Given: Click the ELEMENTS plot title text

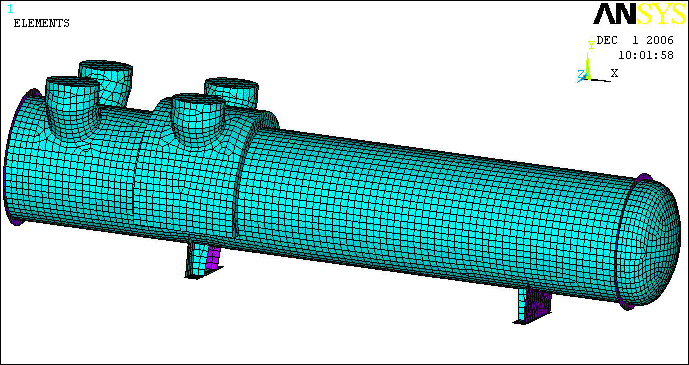Looking at the screenshot, I should [41, 23].
